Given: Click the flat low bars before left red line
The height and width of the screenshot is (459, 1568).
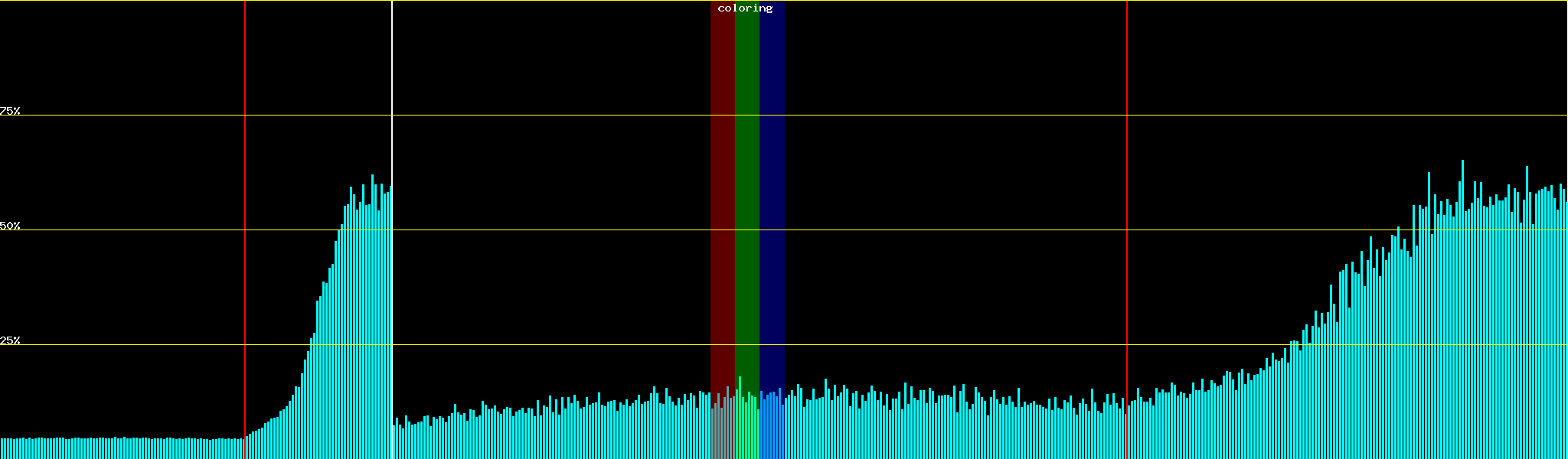Looking at the screenshot, I should (122, 448).
